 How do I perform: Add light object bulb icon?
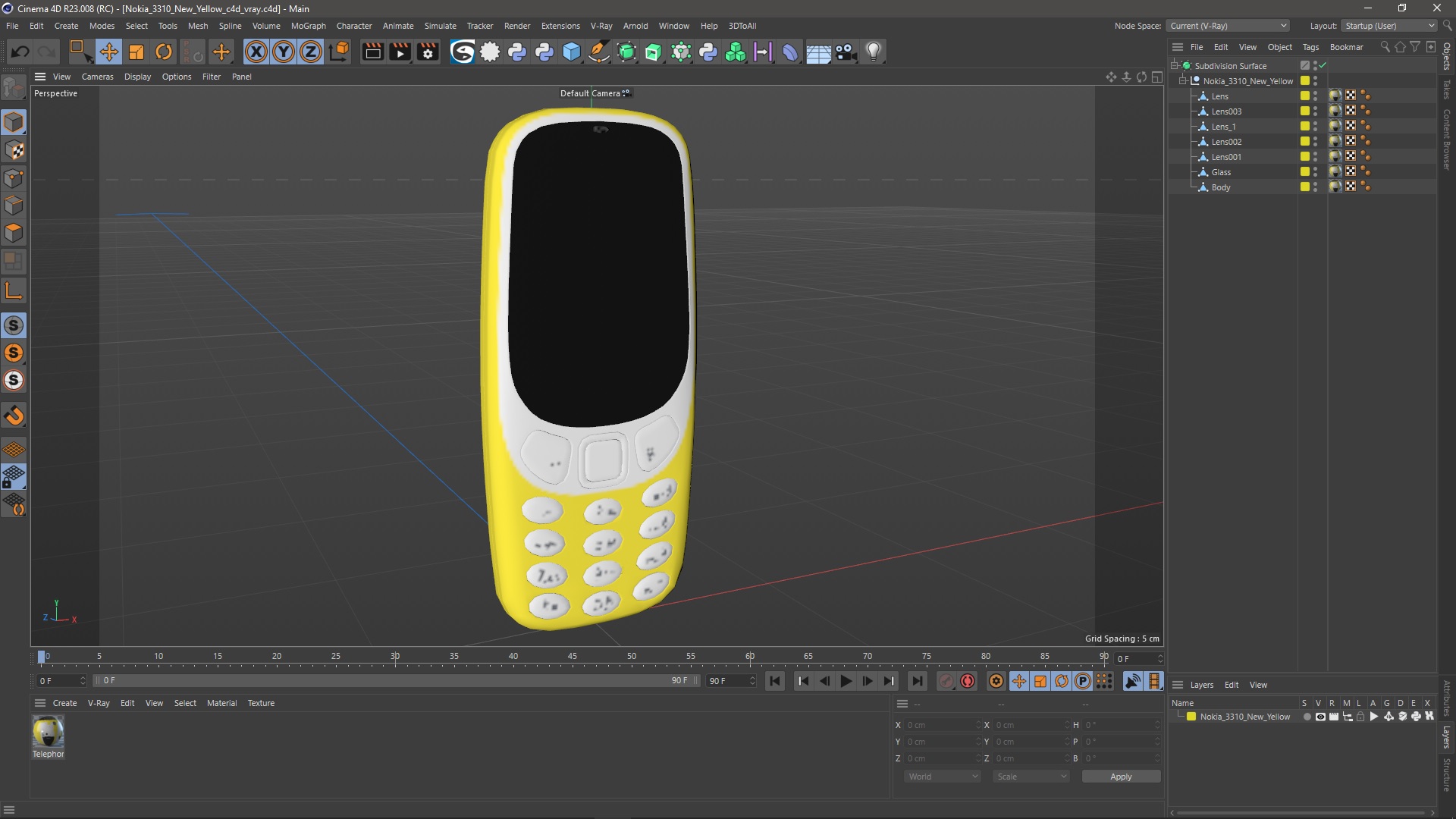click(874, 52)
